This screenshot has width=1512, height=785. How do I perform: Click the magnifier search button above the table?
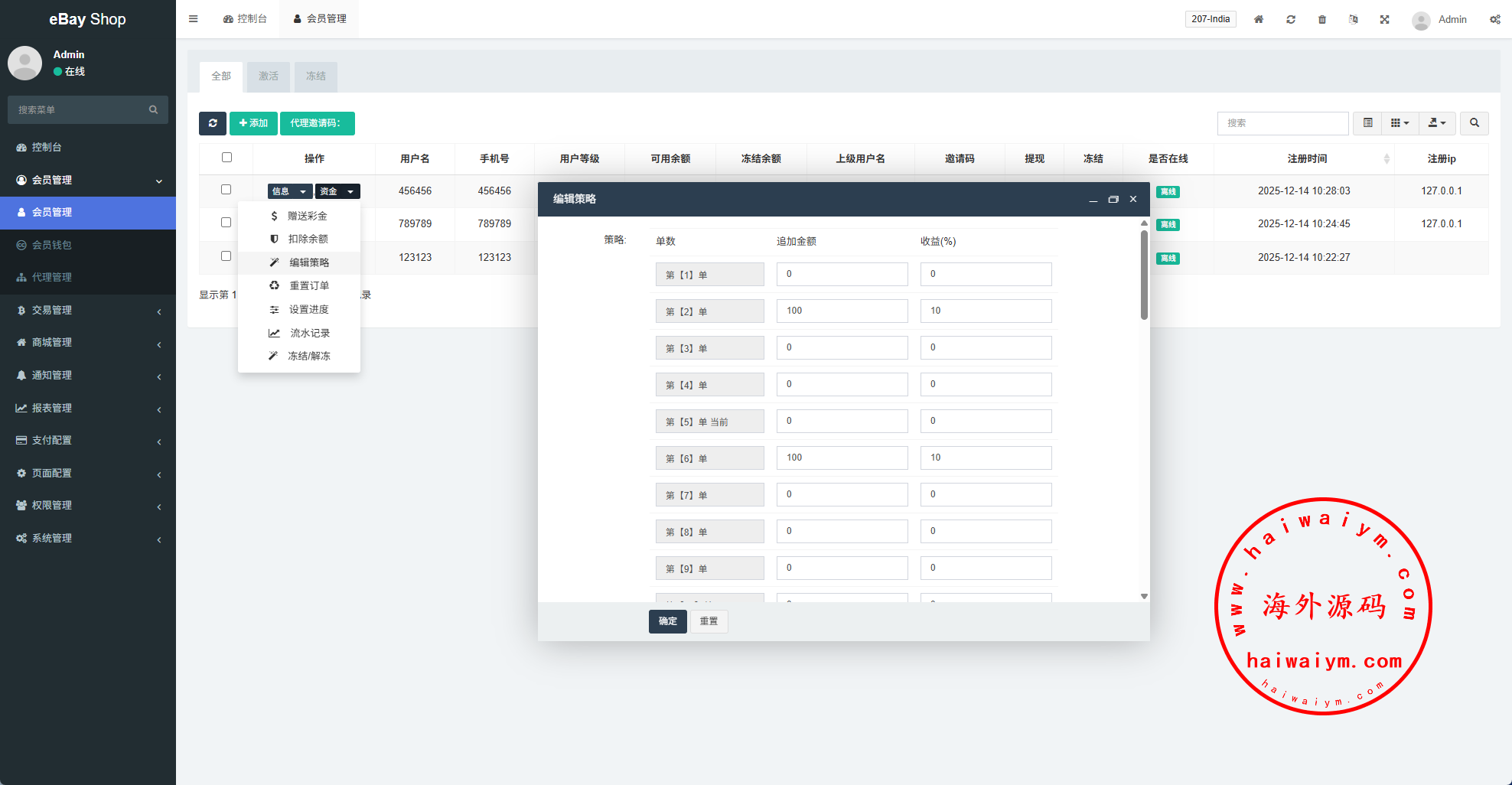click(1474, 123)
